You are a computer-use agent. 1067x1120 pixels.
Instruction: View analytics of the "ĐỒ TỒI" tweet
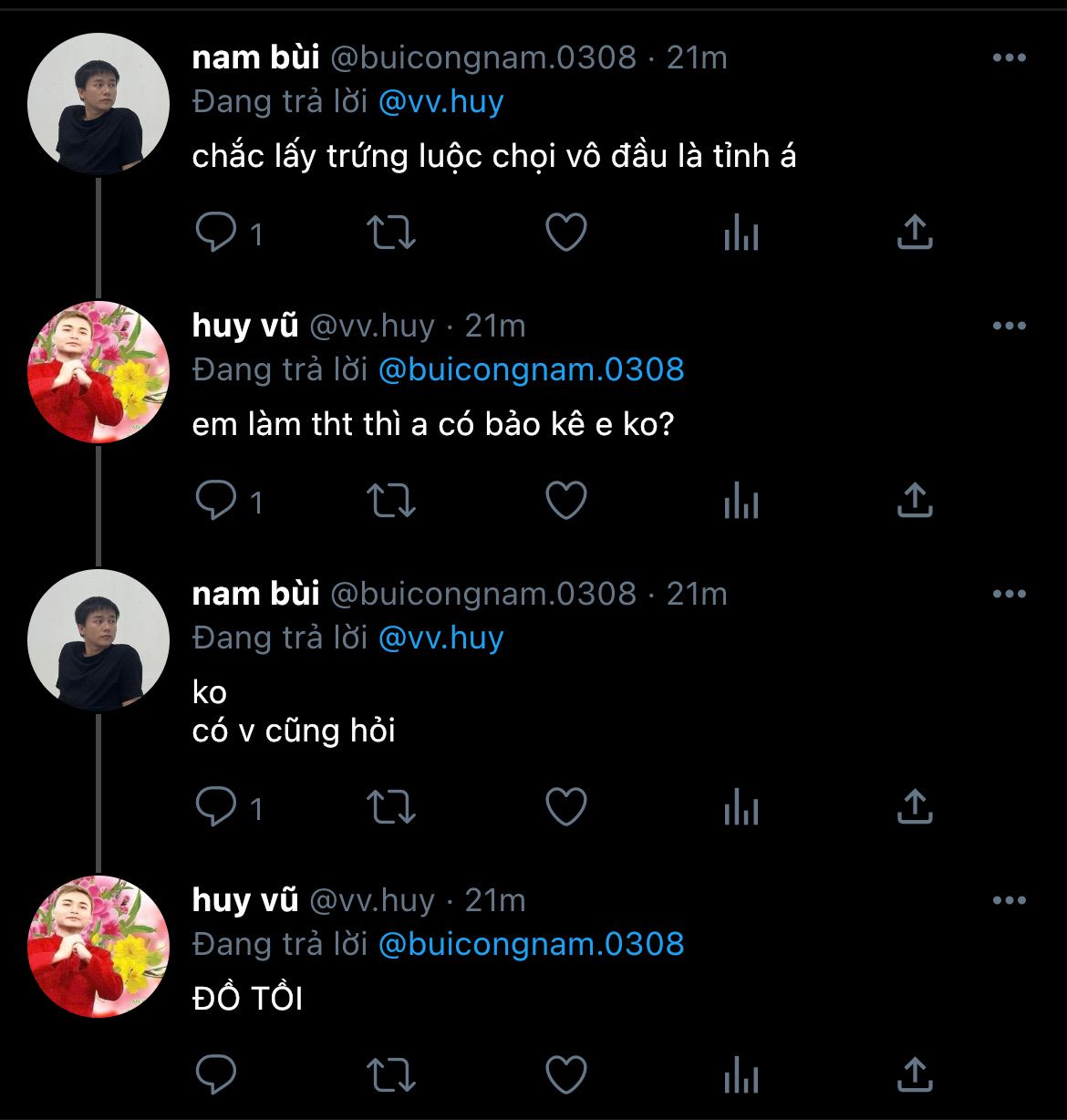741,1076
